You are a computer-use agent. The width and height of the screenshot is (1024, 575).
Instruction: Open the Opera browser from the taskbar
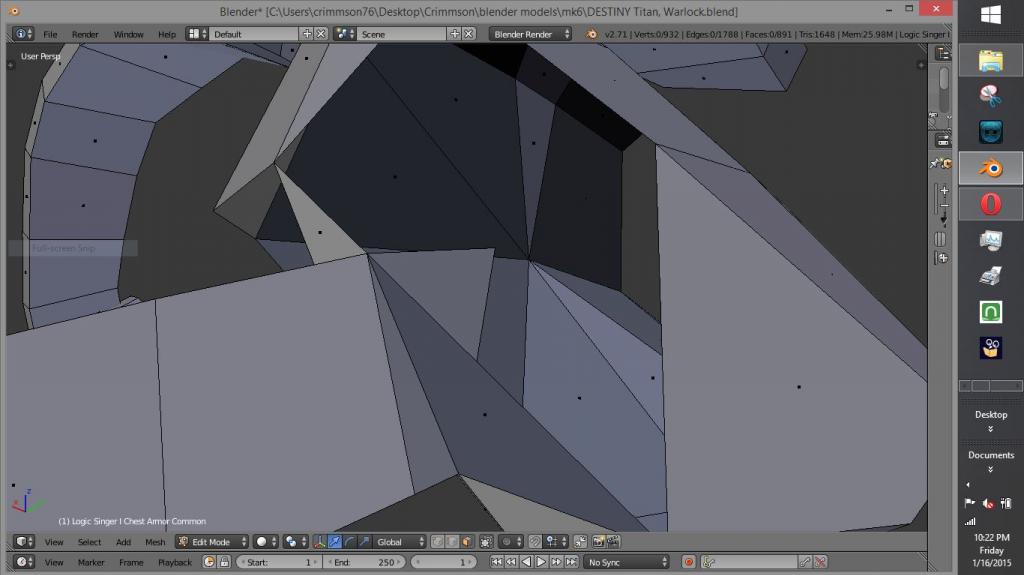pos(991,204)
